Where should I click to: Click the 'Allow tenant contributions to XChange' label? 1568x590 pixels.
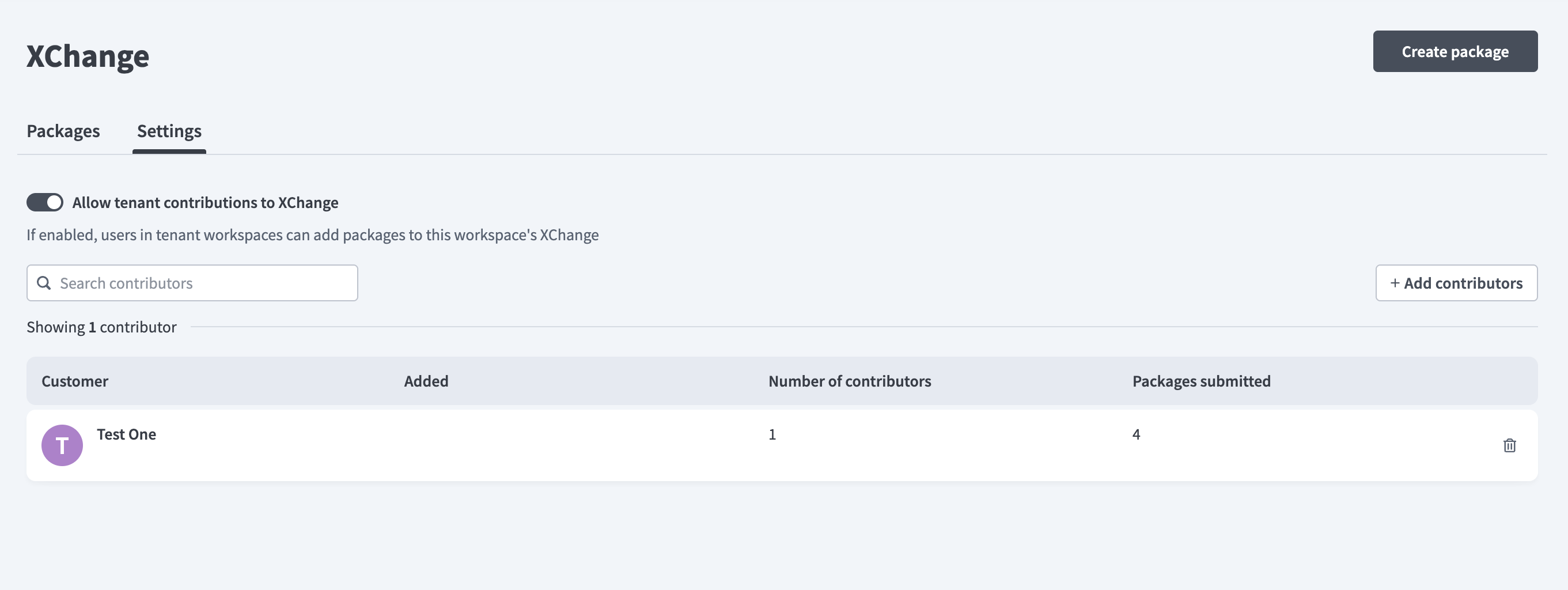coord(205,202)
